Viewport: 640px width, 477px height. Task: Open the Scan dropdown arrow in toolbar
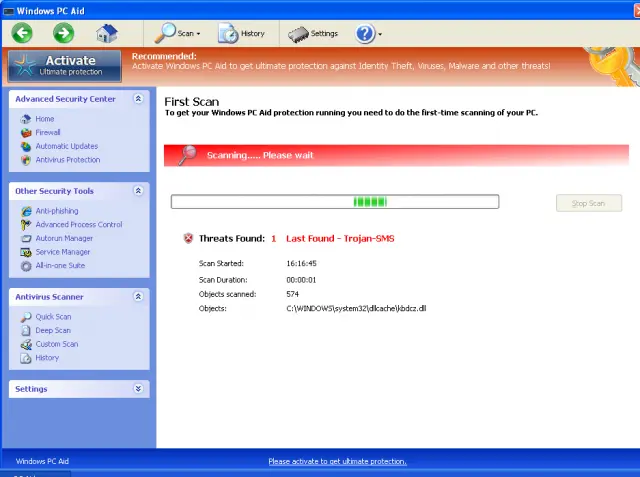[x=199, y=34]
